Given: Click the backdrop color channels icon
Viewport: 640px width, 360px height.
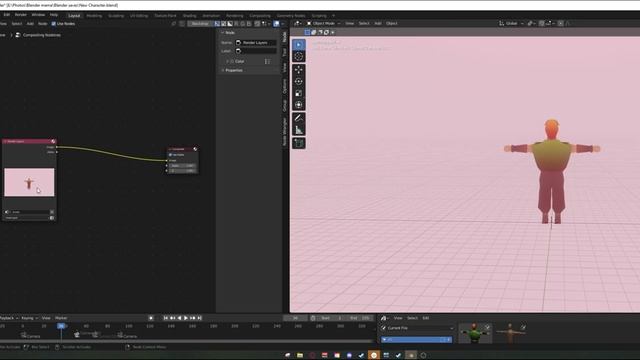Looking at the screenshot, I should pyautogui.click(x=217, y=24).
